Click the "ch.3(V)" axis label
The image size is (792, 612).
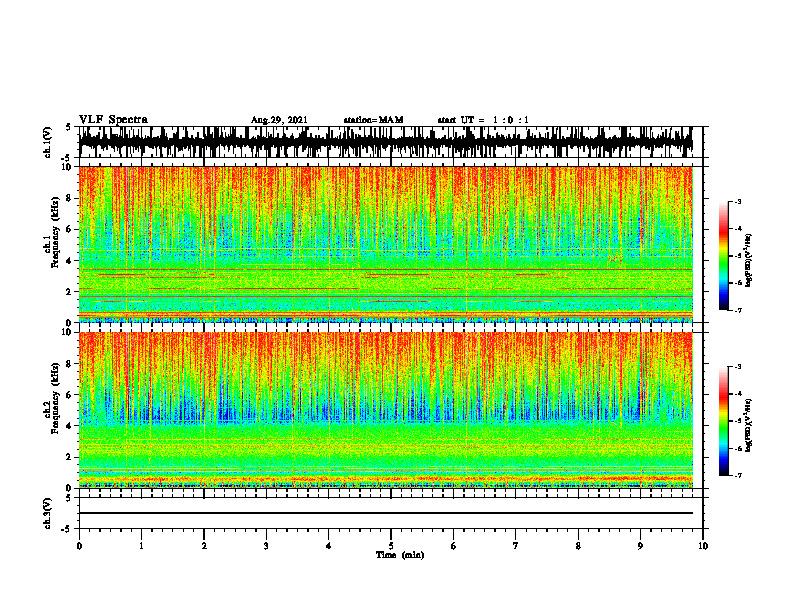pyautogui.click(x=48, y=513)
